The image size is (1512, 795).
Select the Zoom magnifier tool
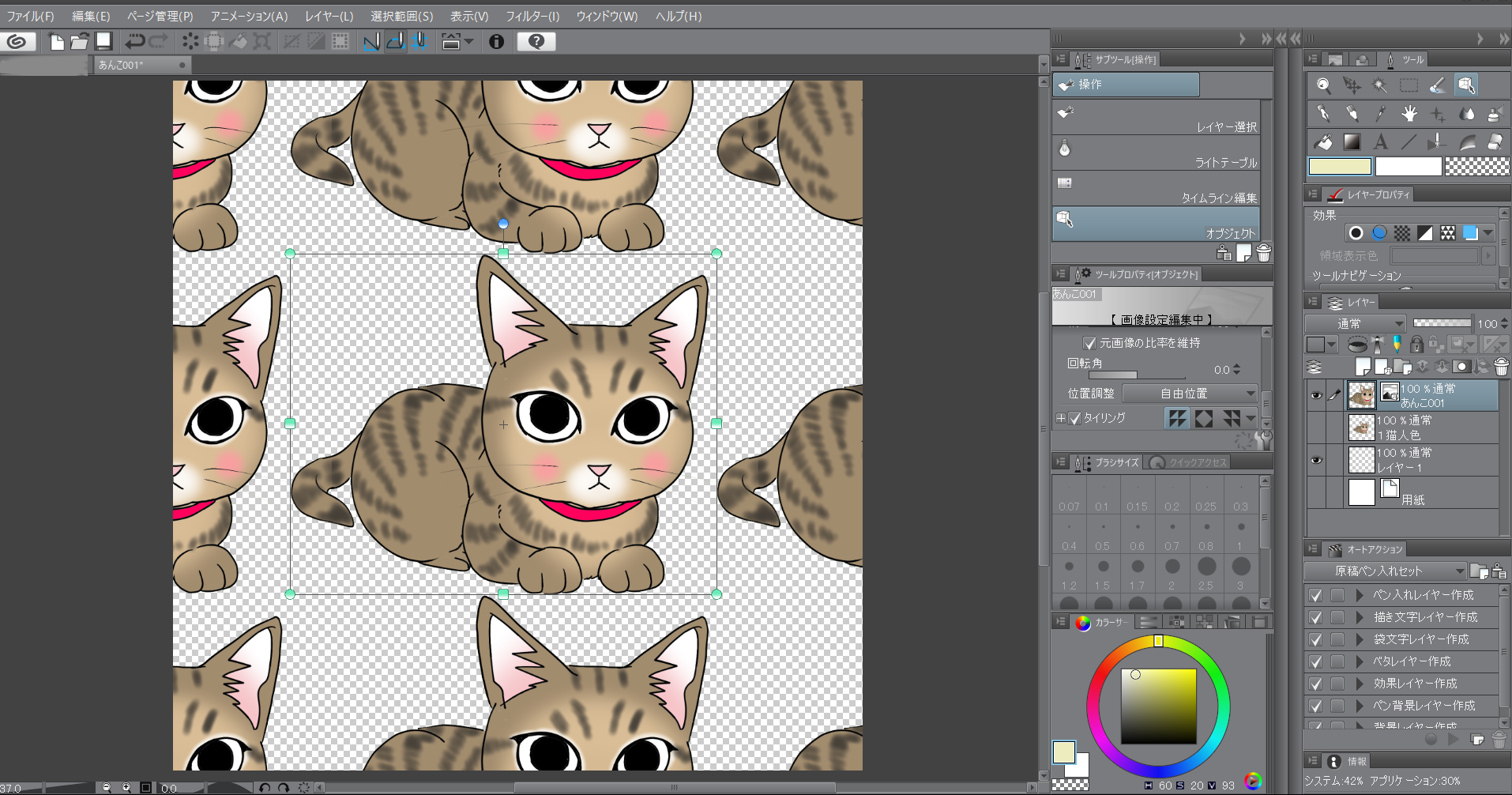[x=1323, y=85]
